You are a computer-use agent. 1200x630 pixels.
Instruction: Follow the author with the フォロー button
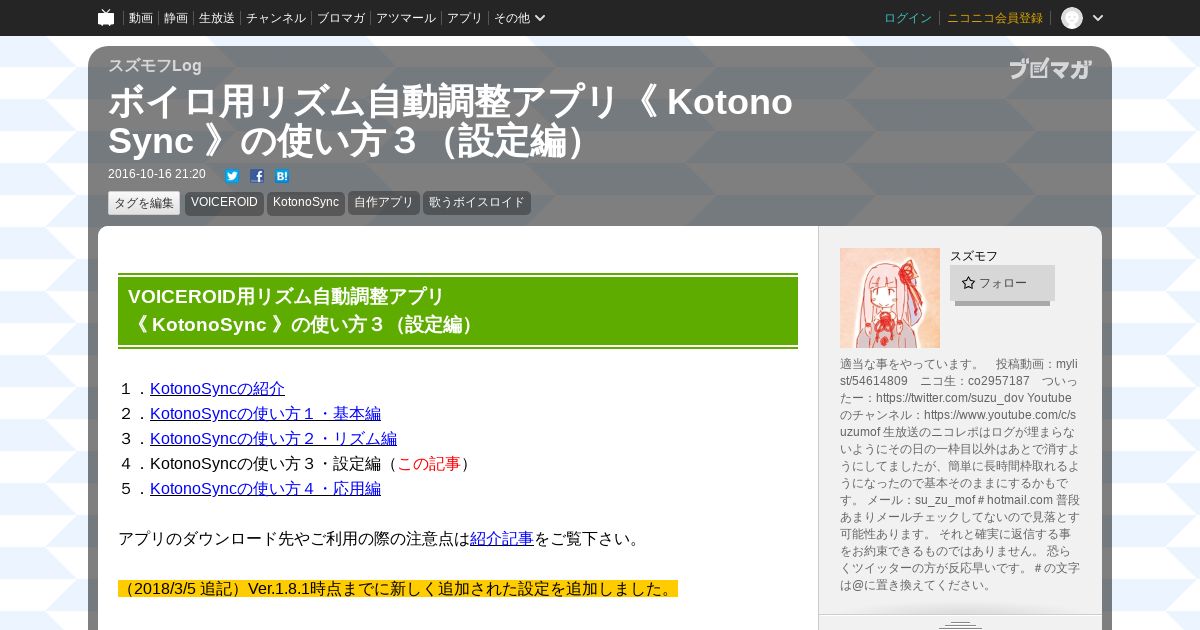(x=1002, y=283)
